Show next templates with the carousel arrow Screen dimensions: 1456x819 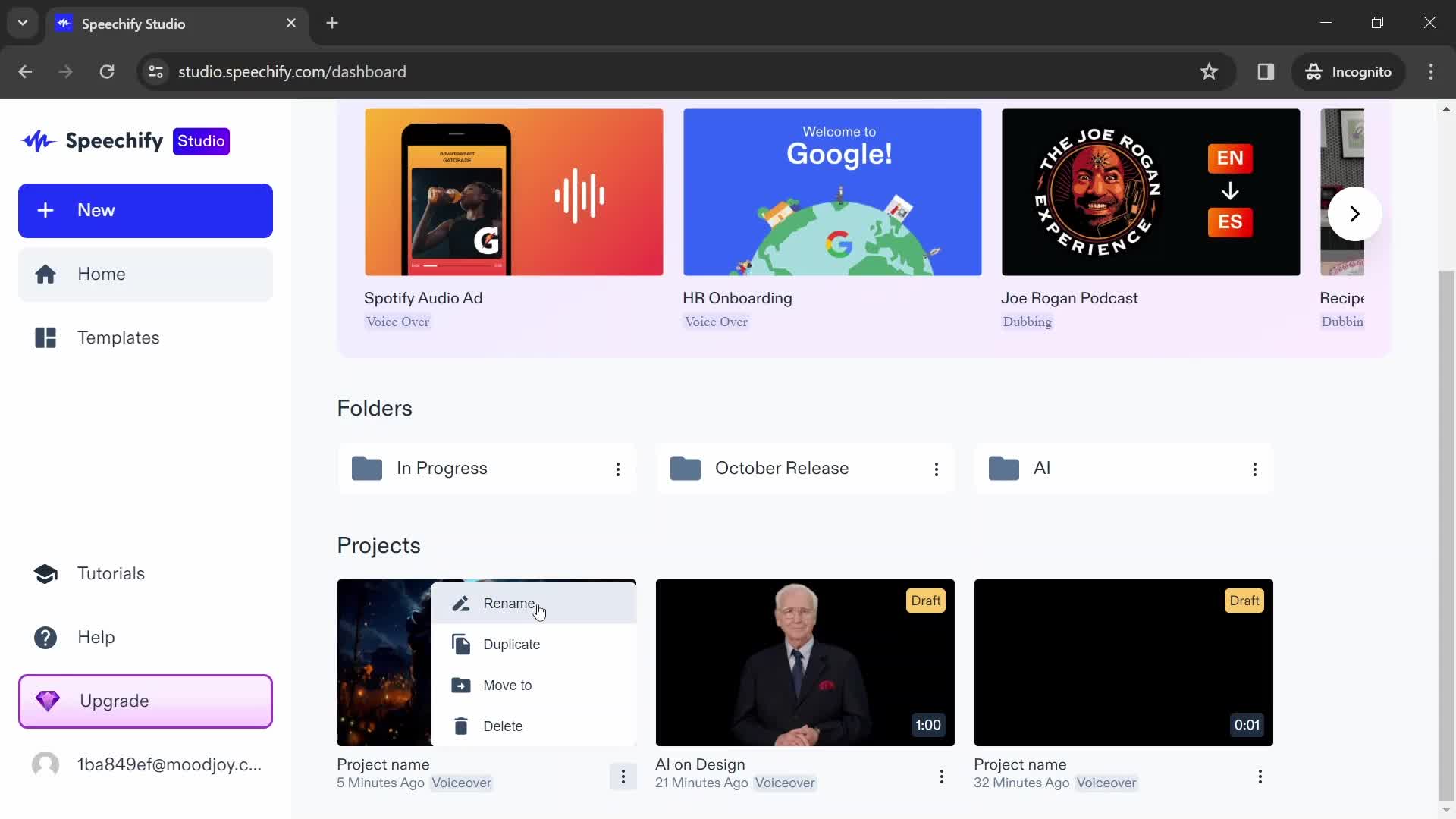[1354, 215]
